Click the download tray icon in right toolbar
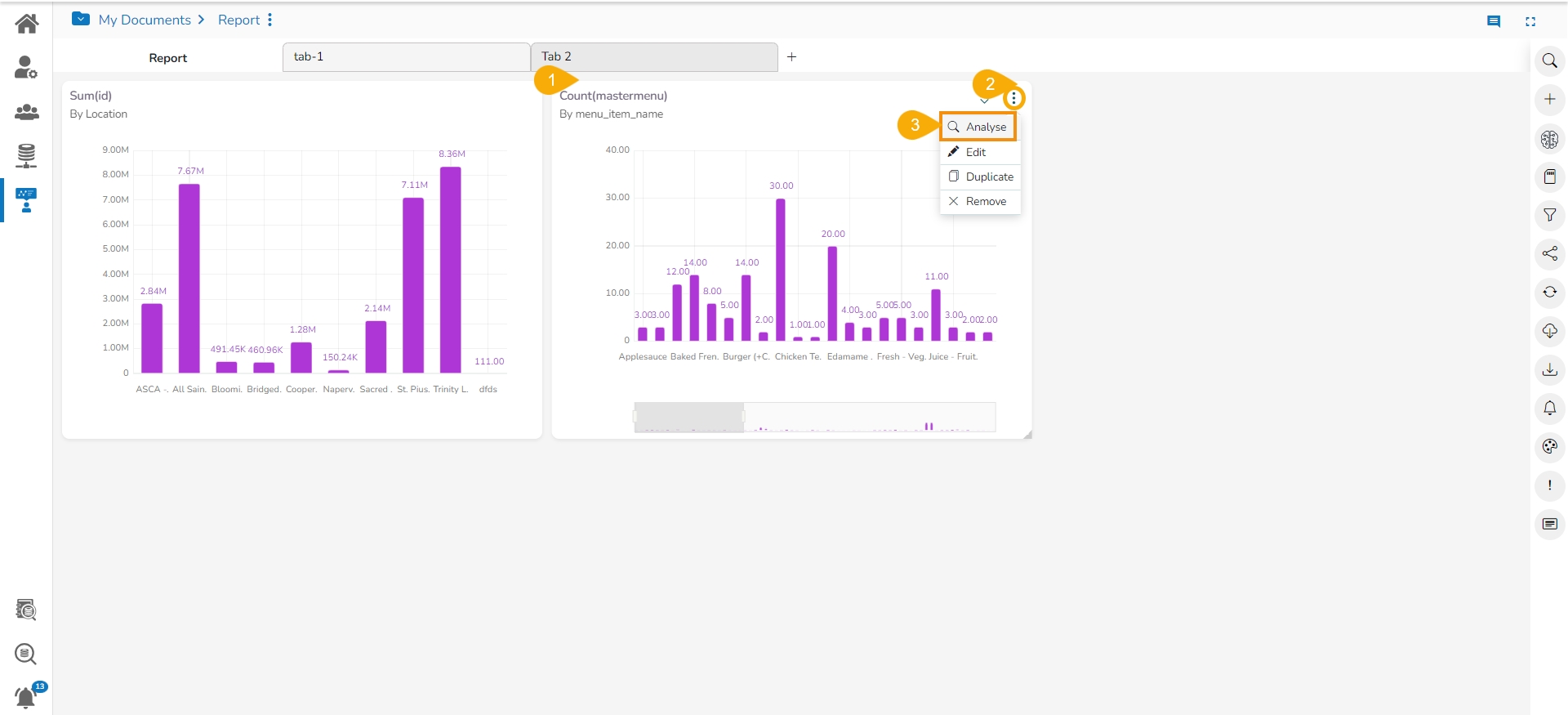The image size is (1568, 715). (1549, 369)
